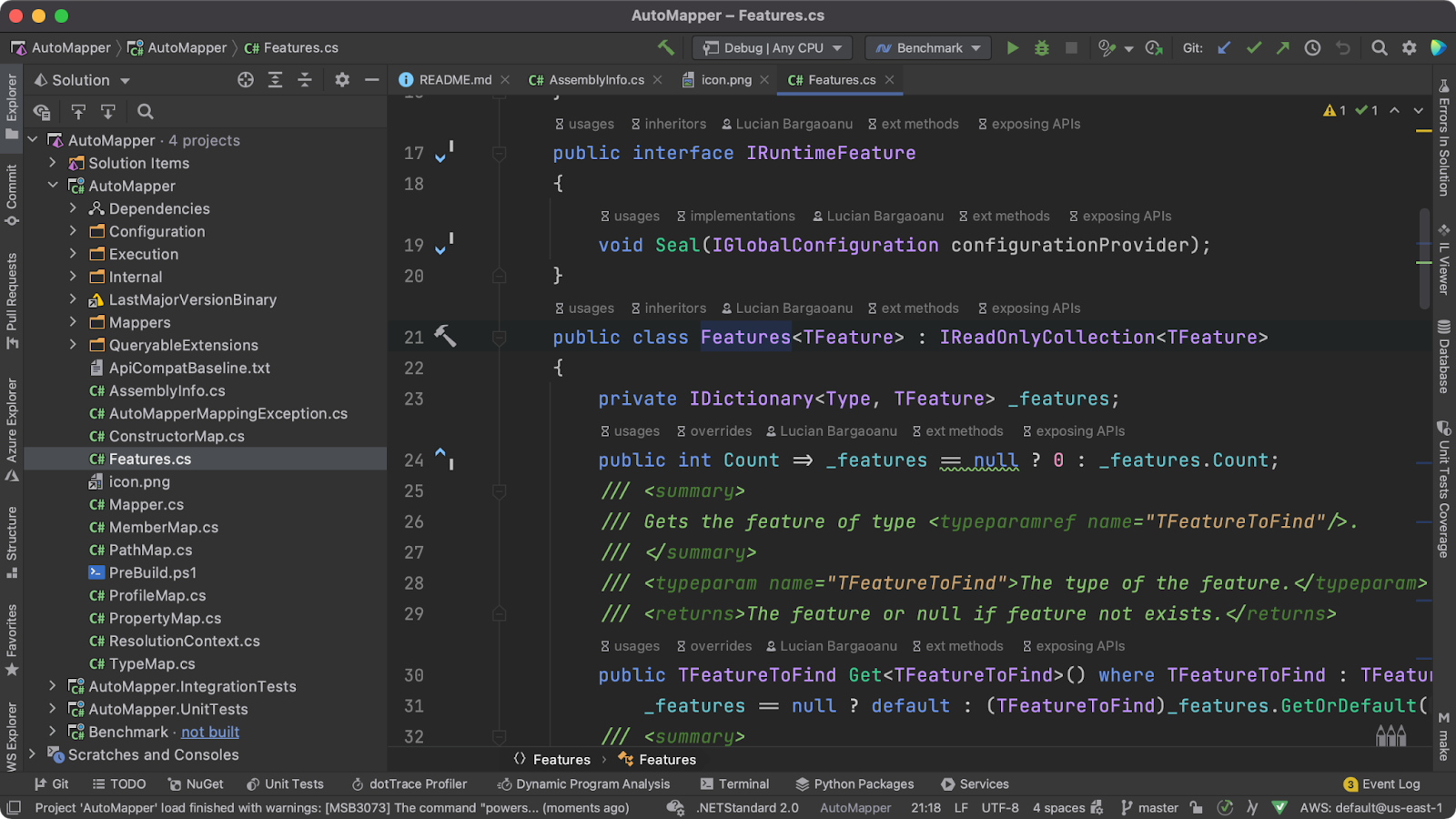1456x819 pixels.
Task: Click the warnings indicator in editor corner
Action: pos(1335,110)
